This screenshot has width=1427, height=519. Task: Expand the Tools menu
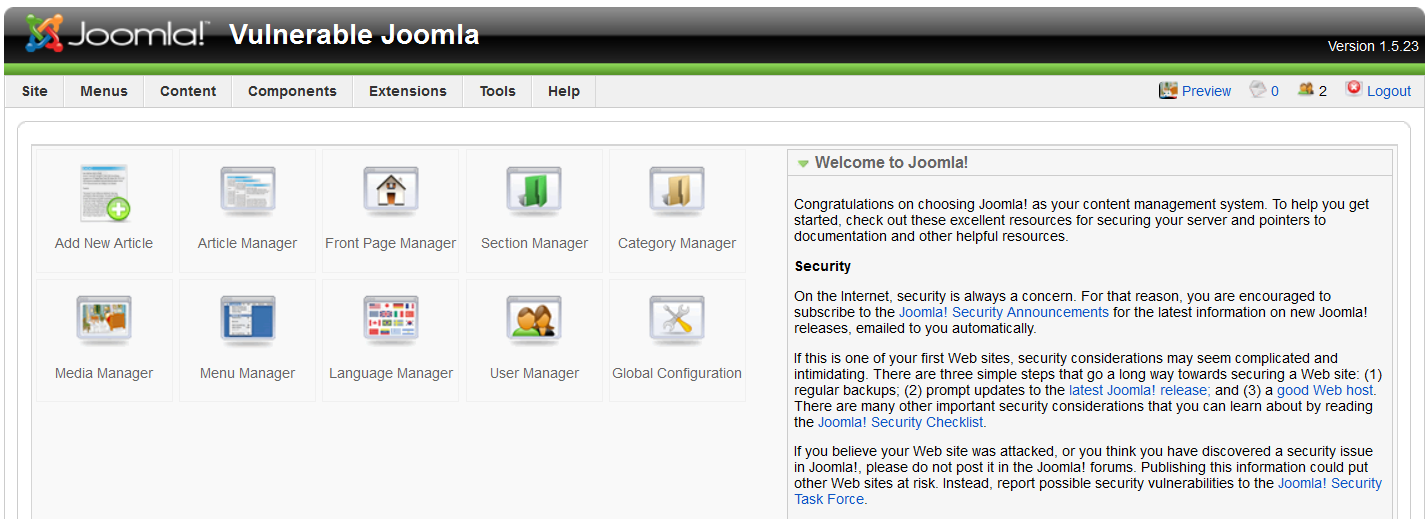(497, 91)
